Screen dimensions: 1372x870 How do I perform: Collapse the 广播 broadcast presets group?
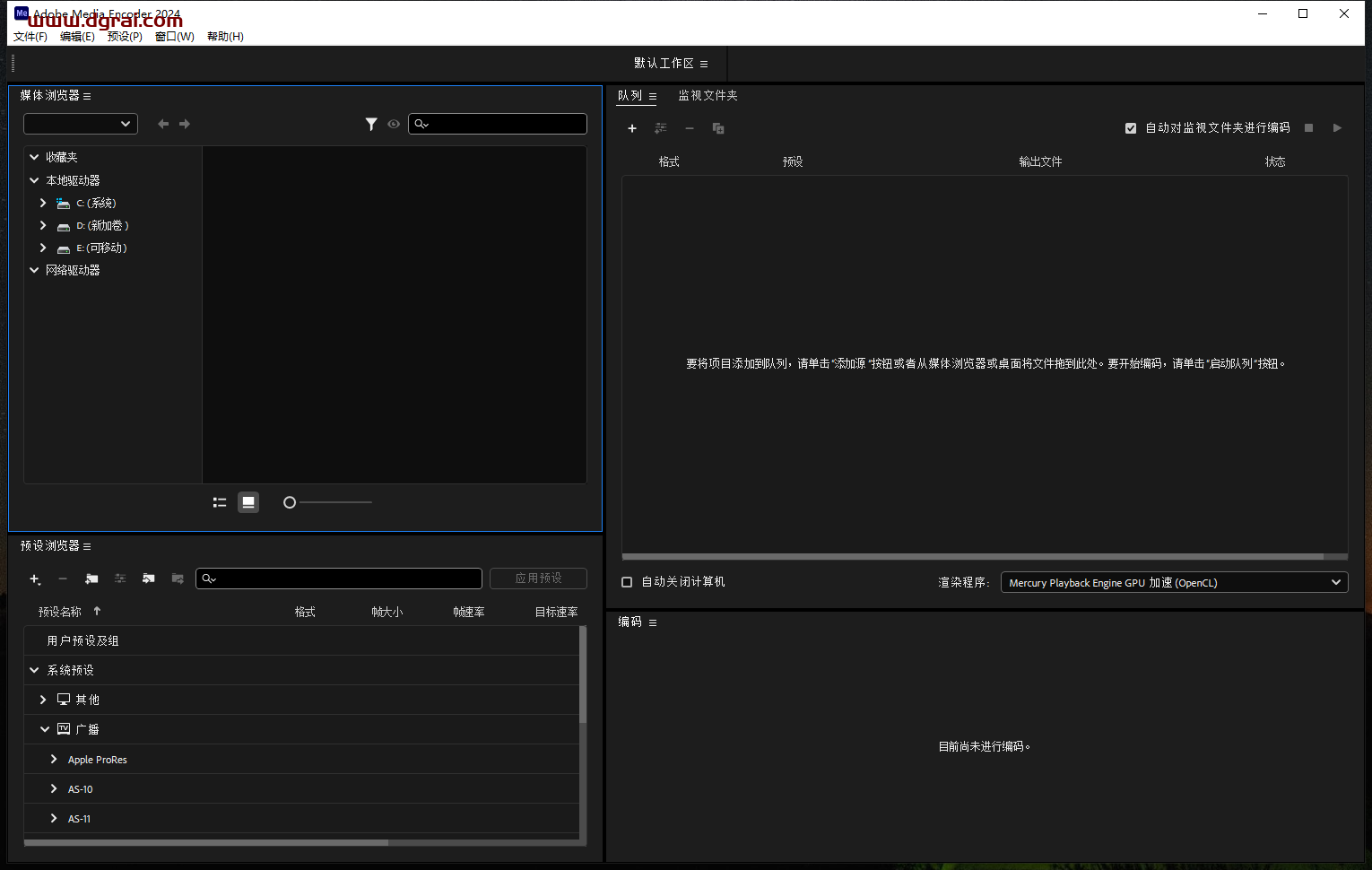tap(44, 729)
